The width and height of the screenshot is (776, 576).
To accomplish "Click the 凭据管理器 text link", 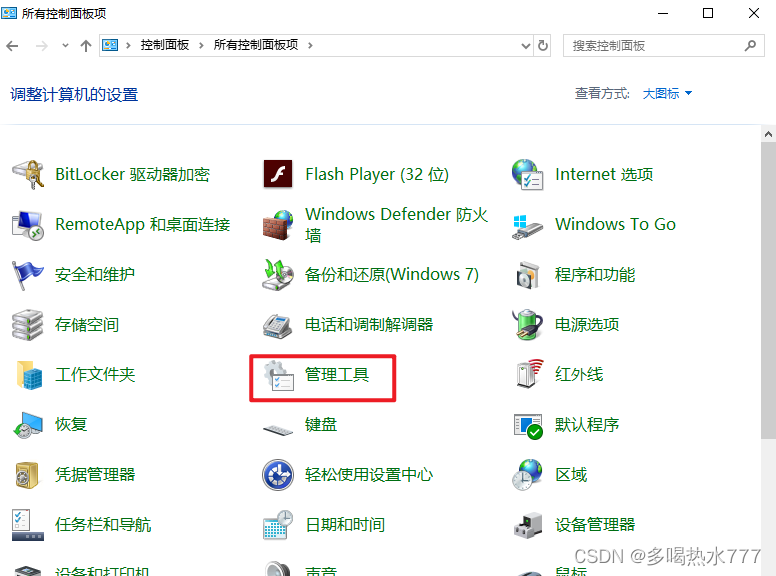I will 95,475.
